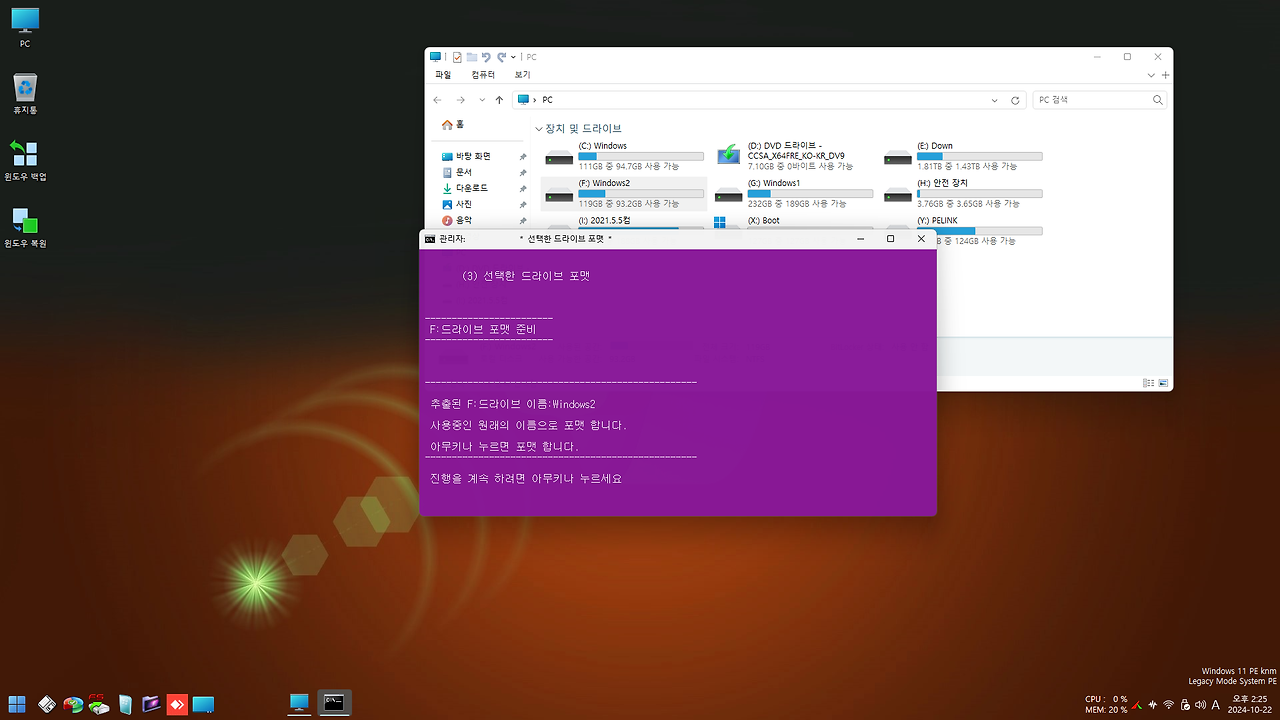Select the (E:) Down drive
The height and width of the screenshot is (720, 1280).
click(x=963, y=156)
